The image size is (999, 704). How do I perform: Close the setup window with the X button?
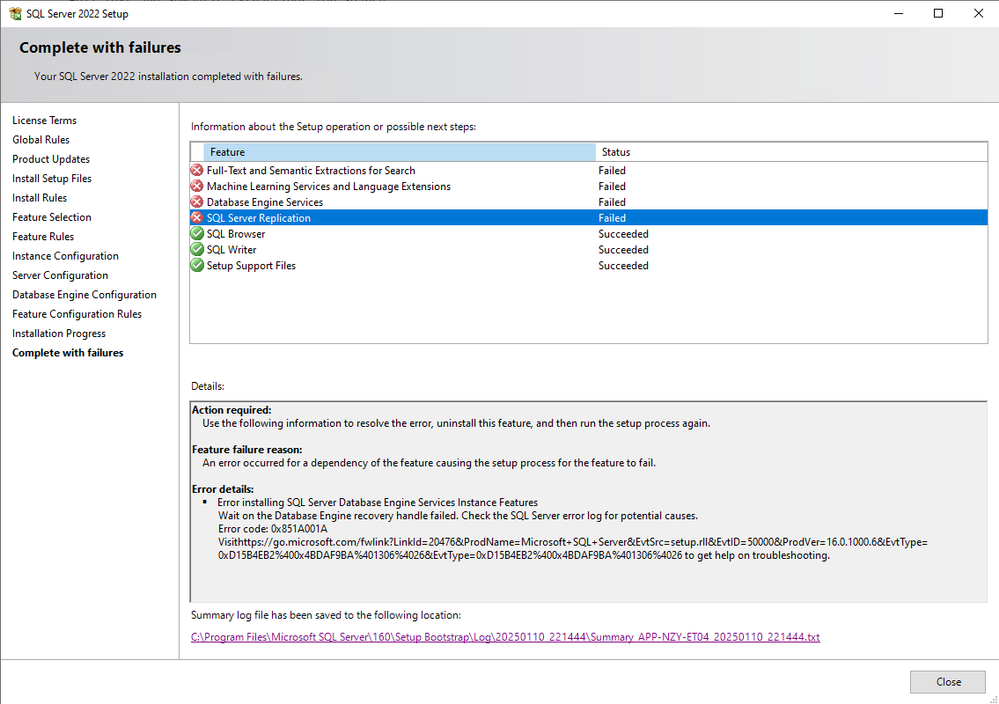(978, 13)
